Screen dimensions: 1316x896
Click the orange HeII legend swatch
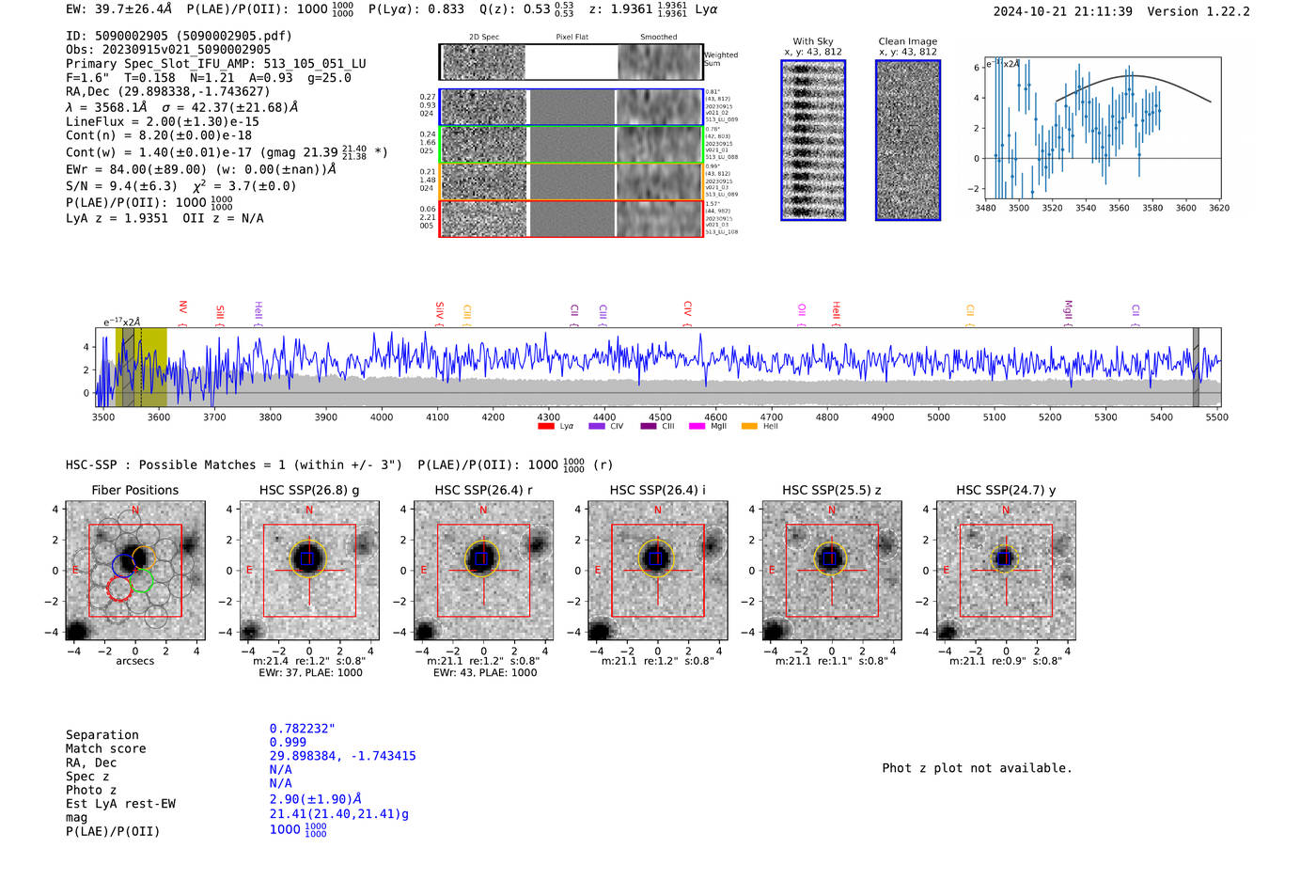(x=749, y=427)
